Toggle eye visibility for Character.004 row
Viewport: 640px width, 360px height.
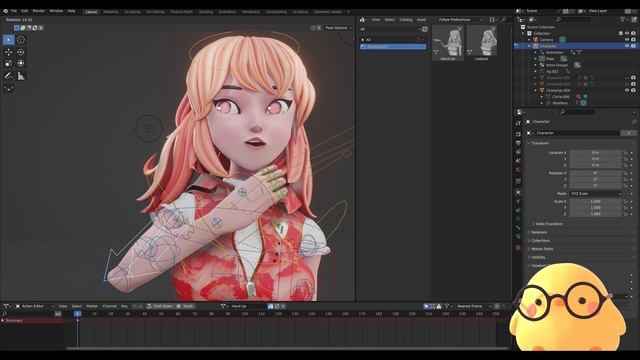click(x=627, y=90)
